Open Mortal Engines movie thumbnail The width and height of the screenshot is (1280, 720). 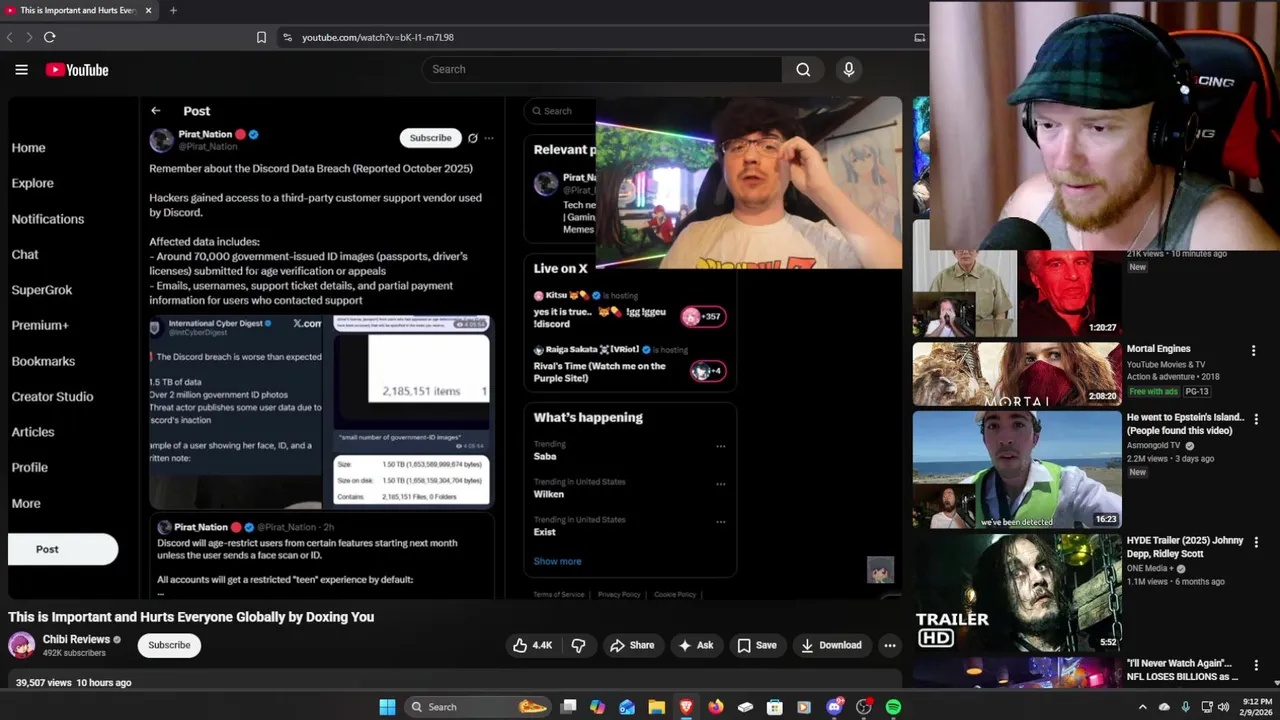1016,374
